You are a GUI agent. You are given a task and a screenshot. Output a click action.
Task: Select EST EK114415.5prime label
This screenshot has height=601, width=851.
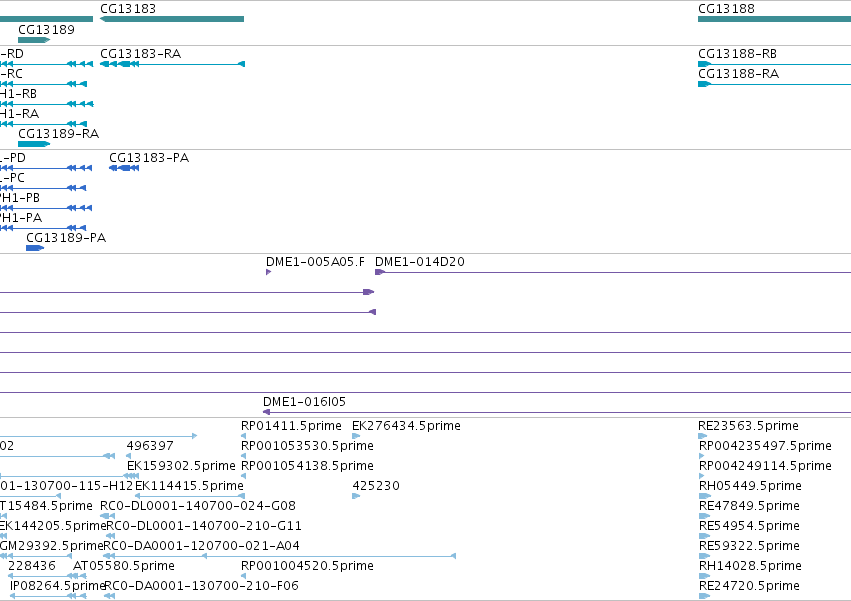click(189, 486)
